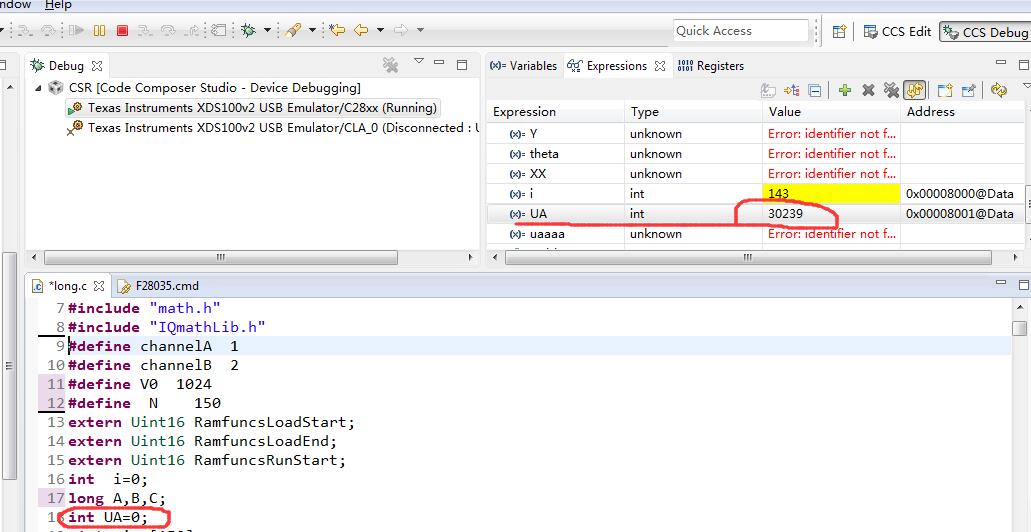Minimize the Debug view panel
Image resolution: width=1031 pixels, height=532 pixels.
[x=439, y=64]
